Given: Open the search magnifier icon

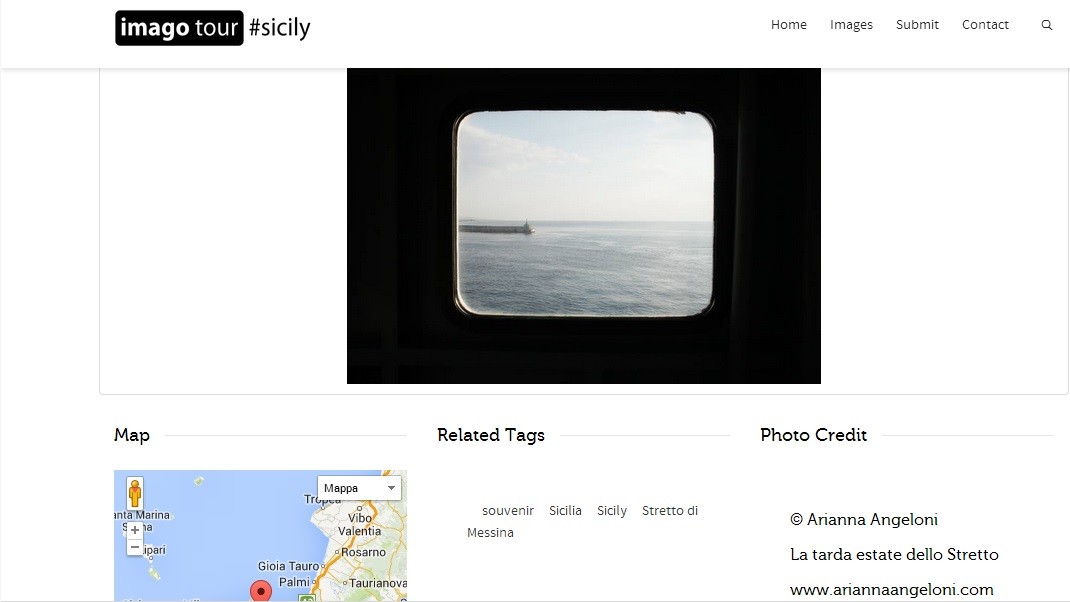Looking at the screenshot, I should tap(1046, 25).
